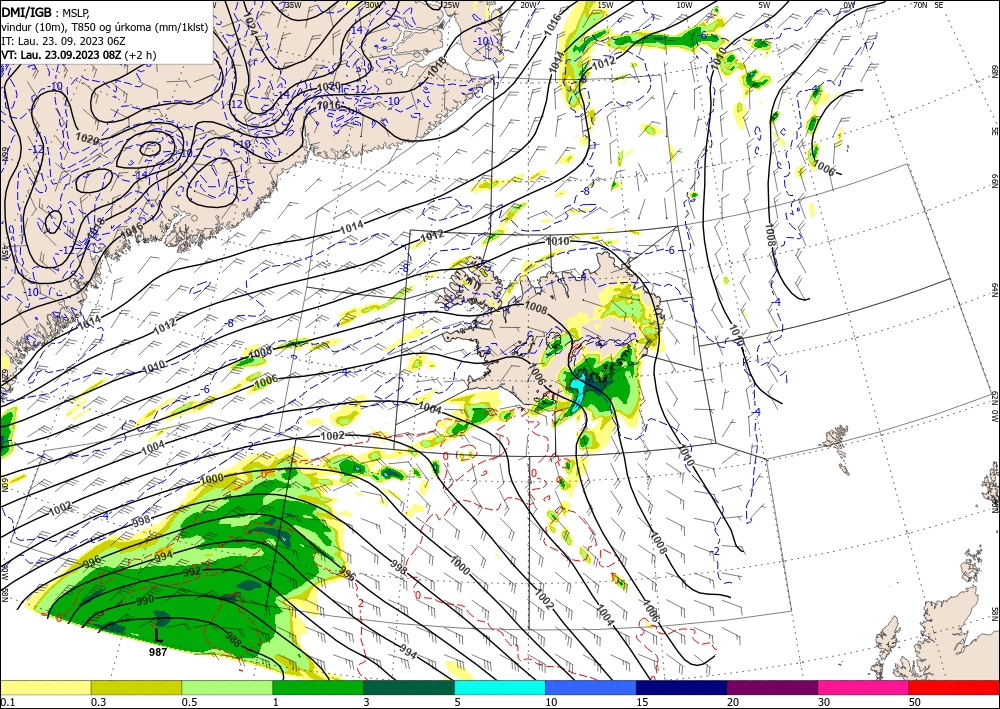
Task: Click the light green 0.5–1 legend color
Action: (227, 688)
